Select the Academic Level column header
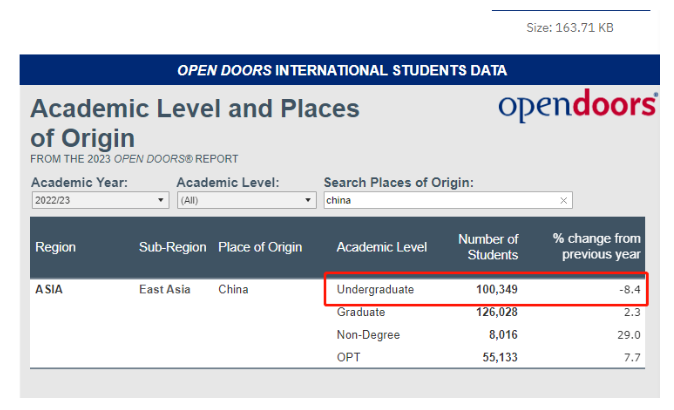 coord(382,247)
